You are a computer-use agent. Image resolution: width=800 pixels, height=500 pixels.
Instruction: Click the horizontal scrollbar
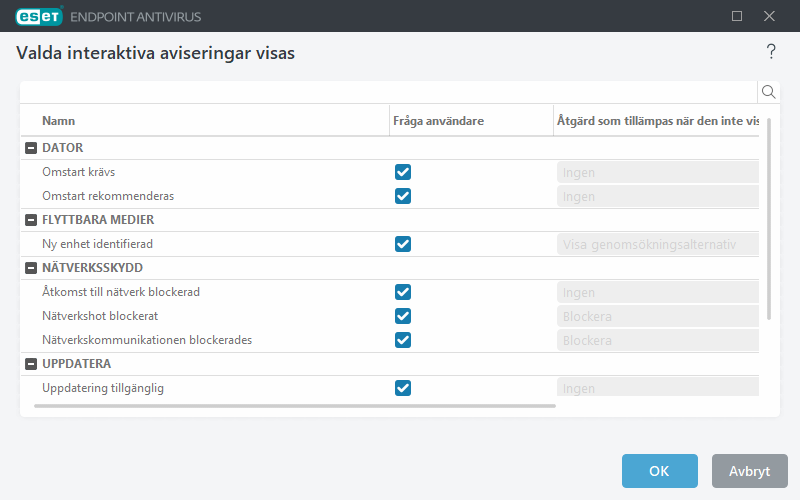[294, 406]
